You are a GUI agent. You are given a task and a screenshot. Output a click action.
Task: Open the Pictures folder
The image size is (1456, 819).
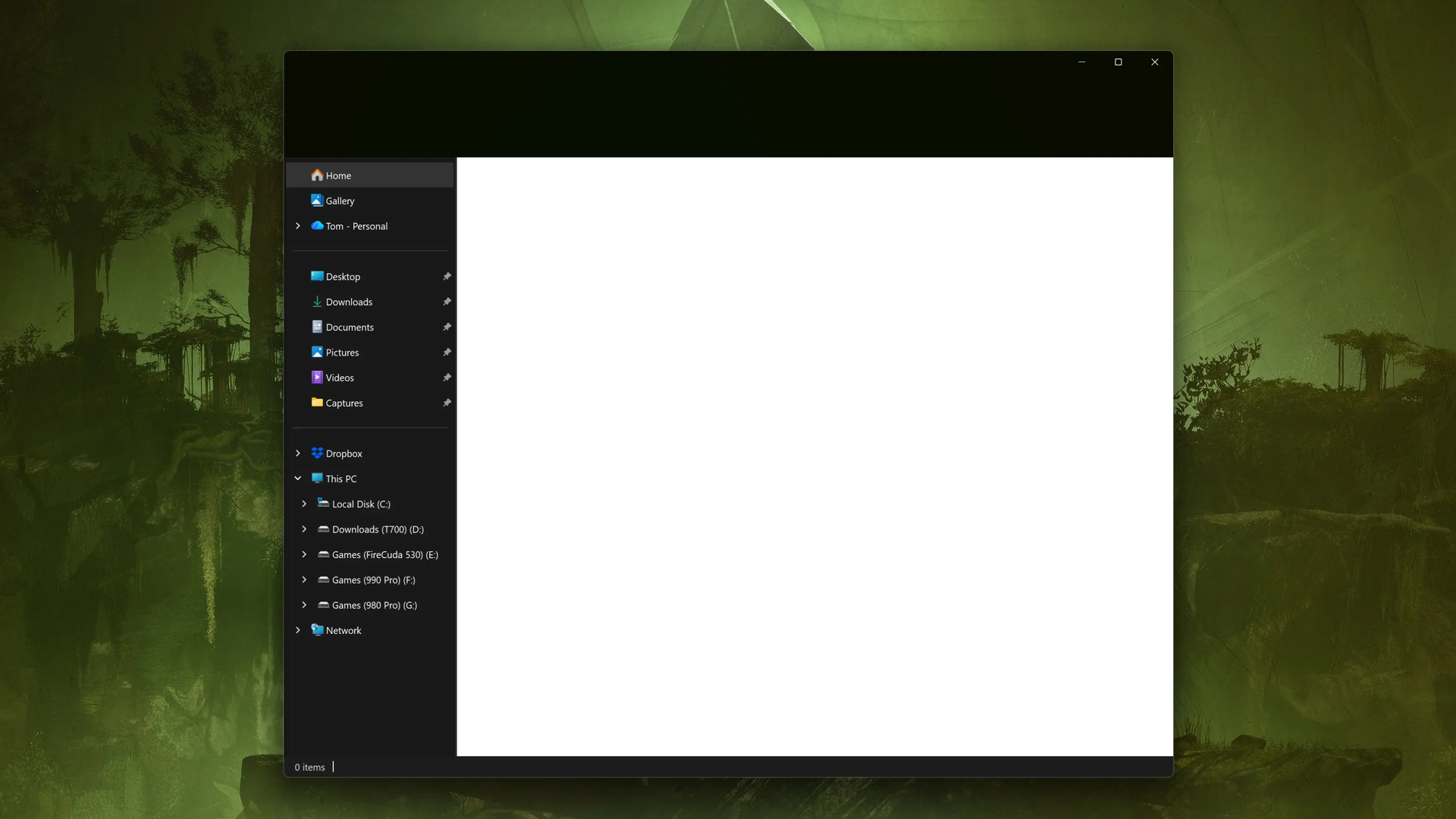(x=341, y=352)
